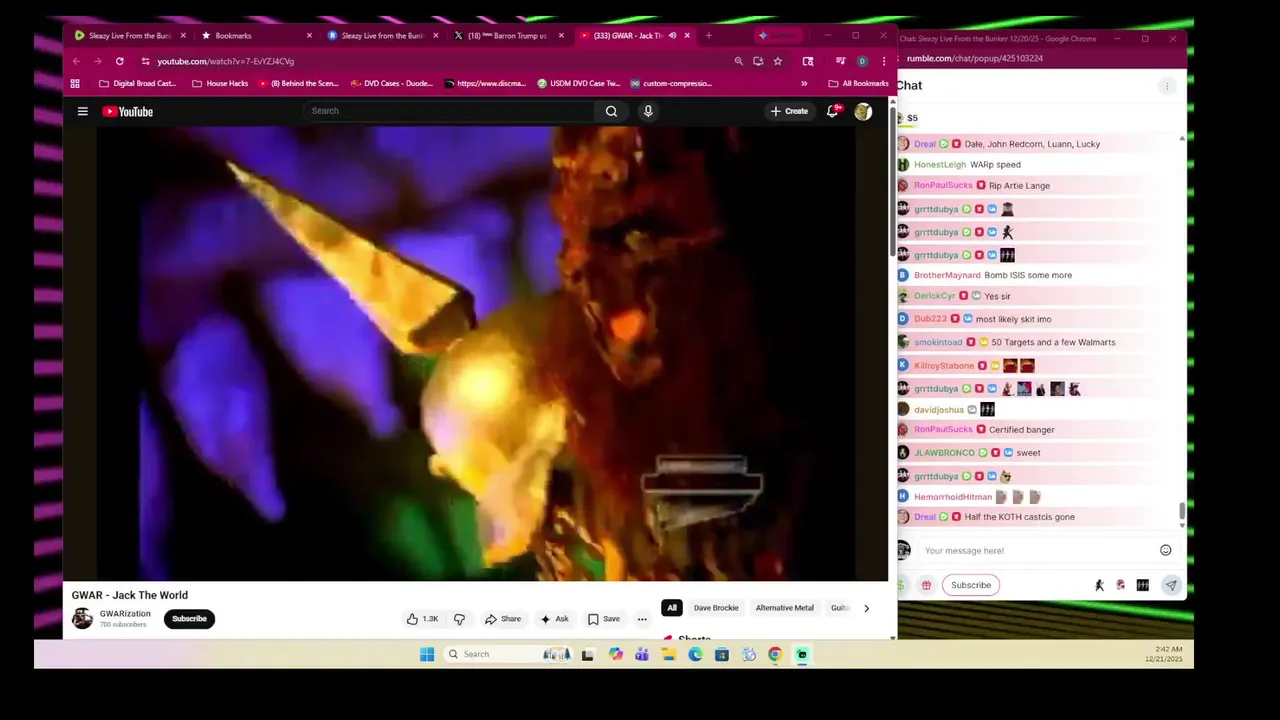Go back in browser history
This screenshot has height=720, width=1280.
click(x=76, y=61)
